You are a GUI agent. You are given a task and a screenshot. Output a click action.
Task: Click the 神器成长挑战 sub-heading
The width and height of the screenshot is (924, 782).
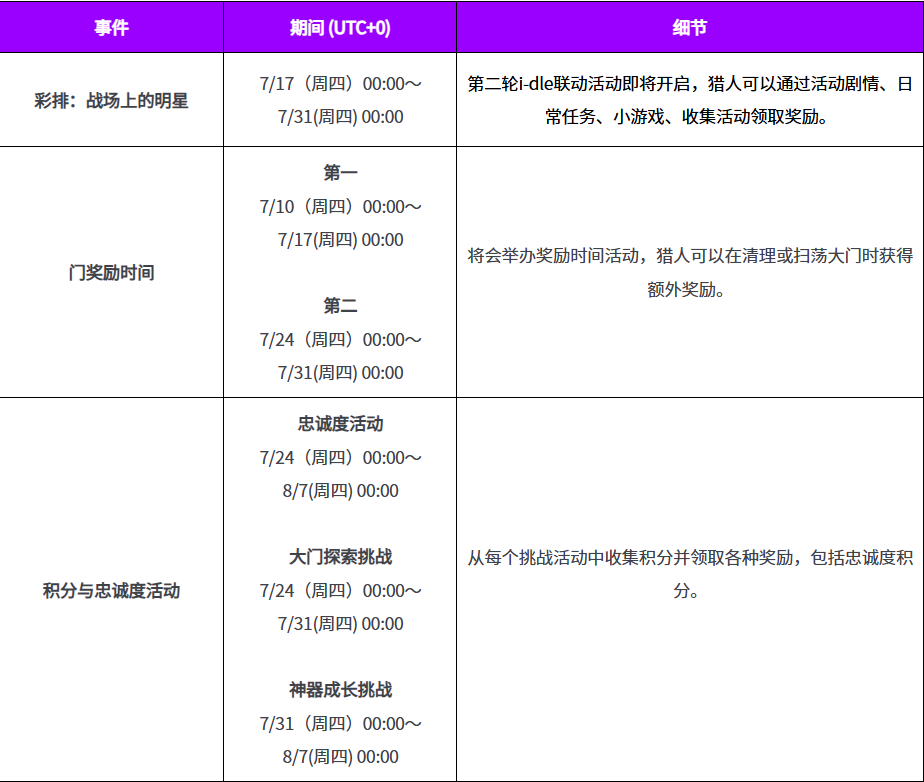[x=340, y=689]
